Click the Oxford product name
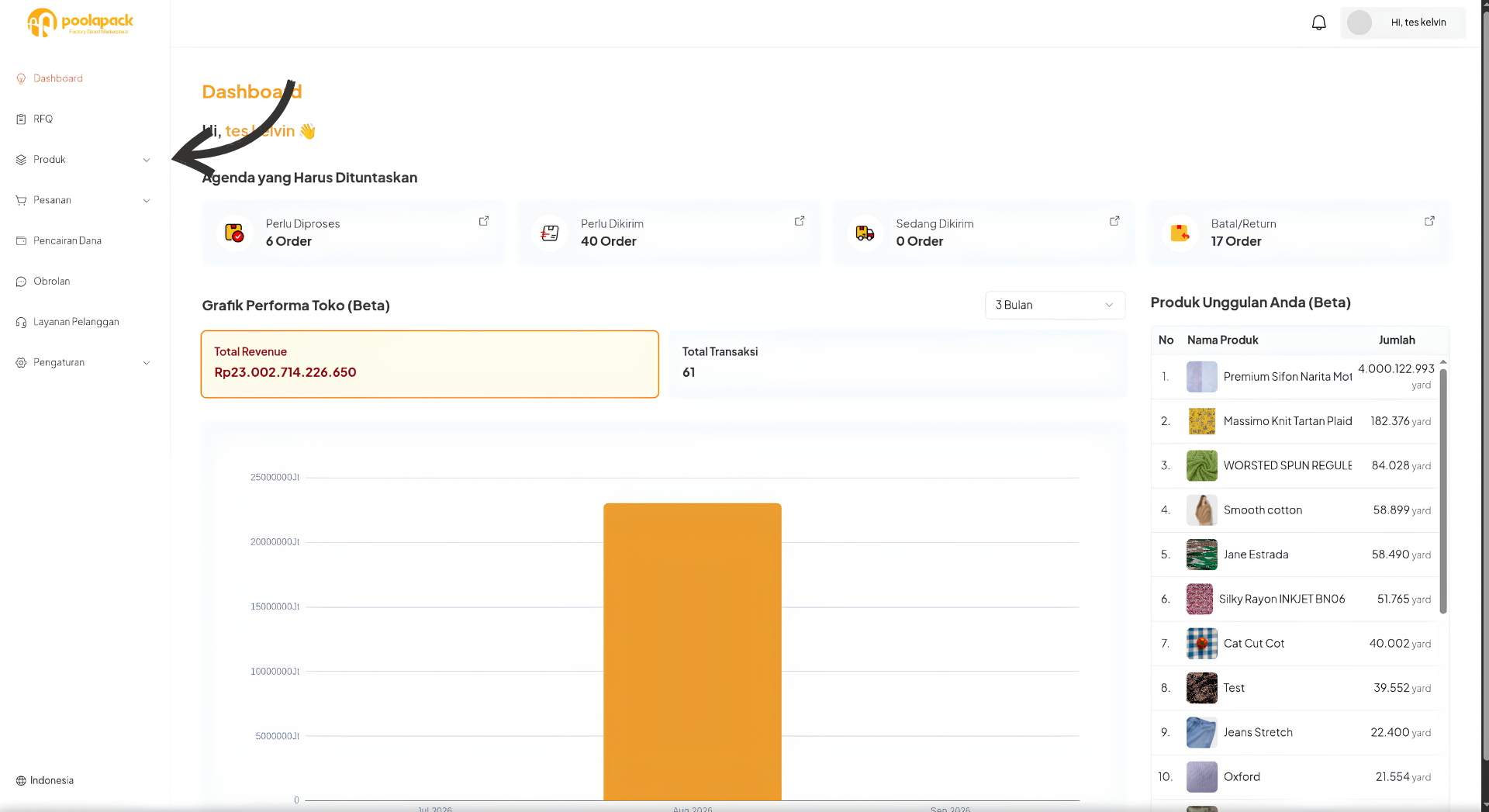 [x=1242, y=776]
